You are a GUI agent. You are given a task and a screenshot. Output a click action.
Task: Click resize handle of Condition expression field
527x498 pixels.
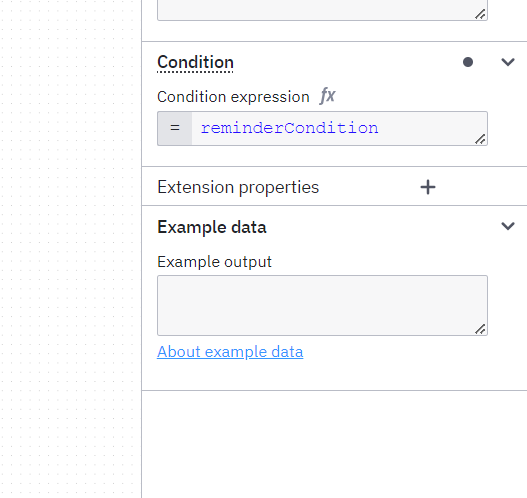pos(480,139)
